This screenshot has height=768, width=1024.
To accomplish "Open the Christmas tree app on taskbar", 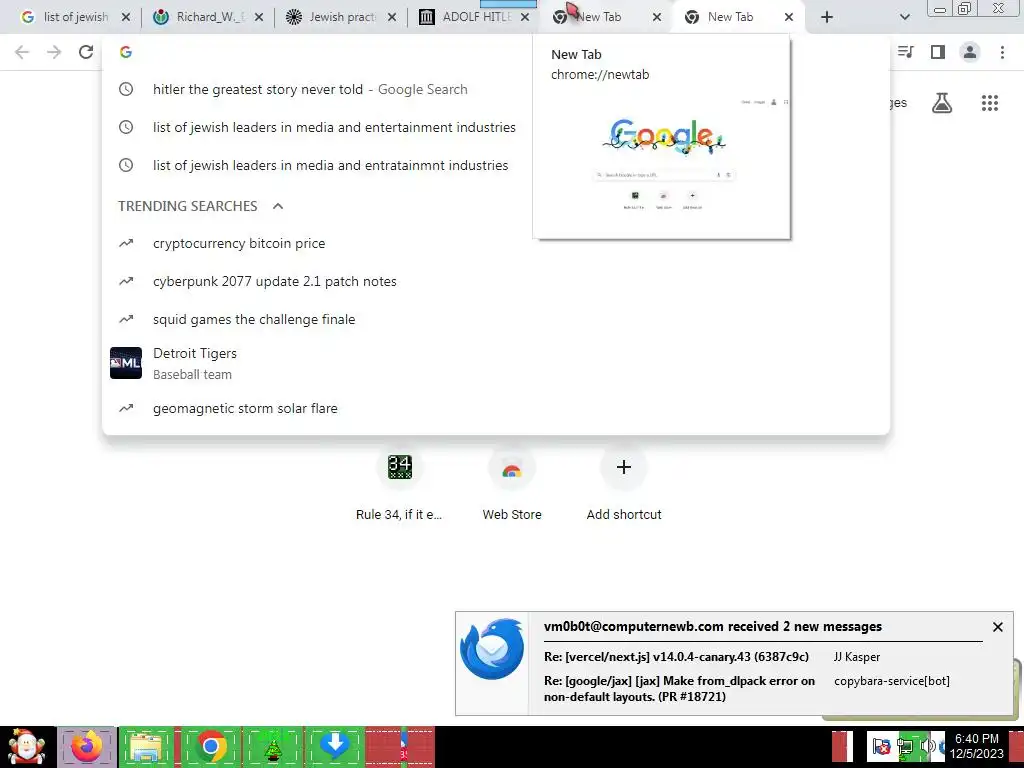I will [x=273, y=747].
